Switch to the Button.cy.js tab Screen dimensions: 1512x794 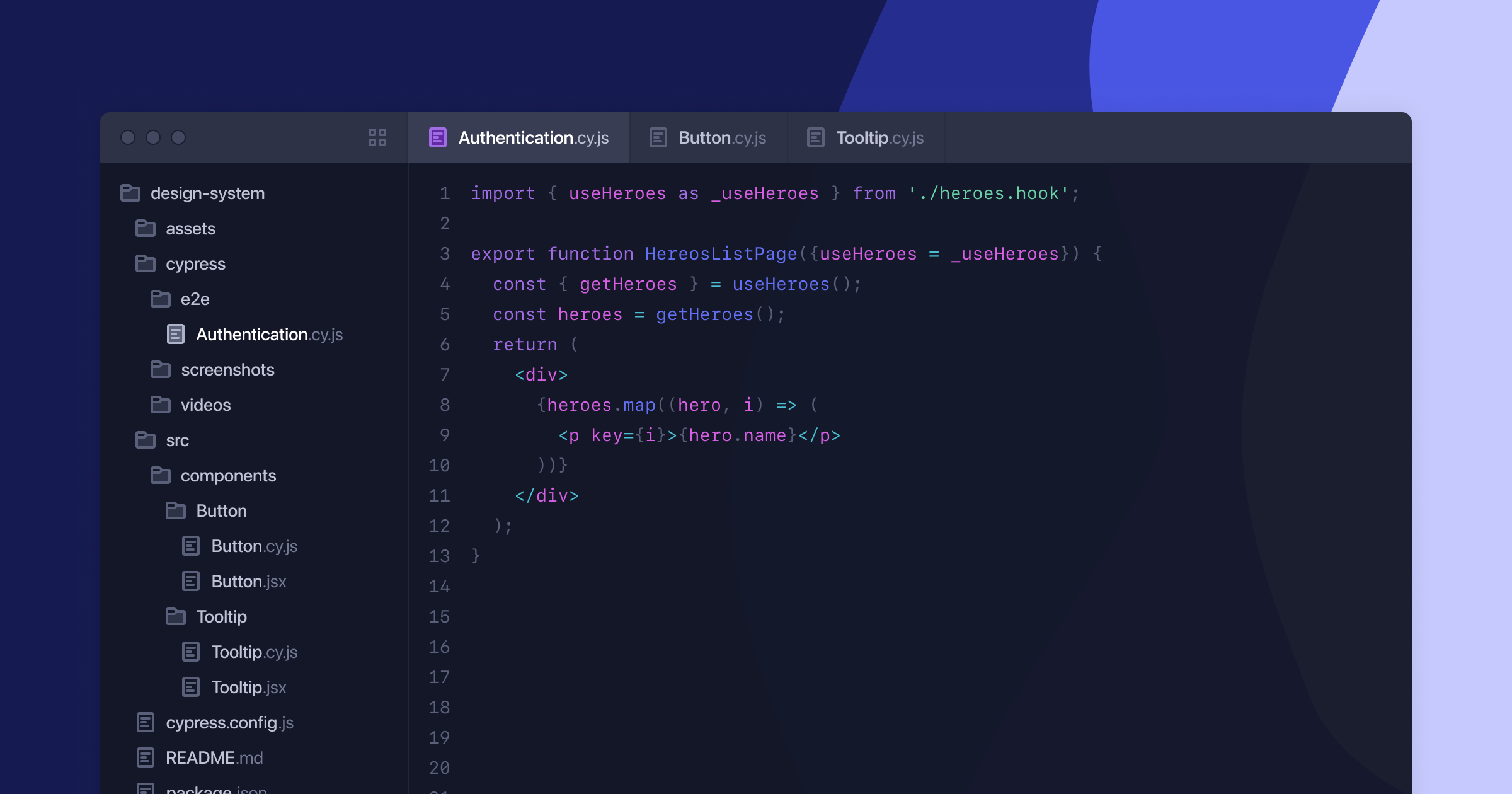click(x=721, y=137)
